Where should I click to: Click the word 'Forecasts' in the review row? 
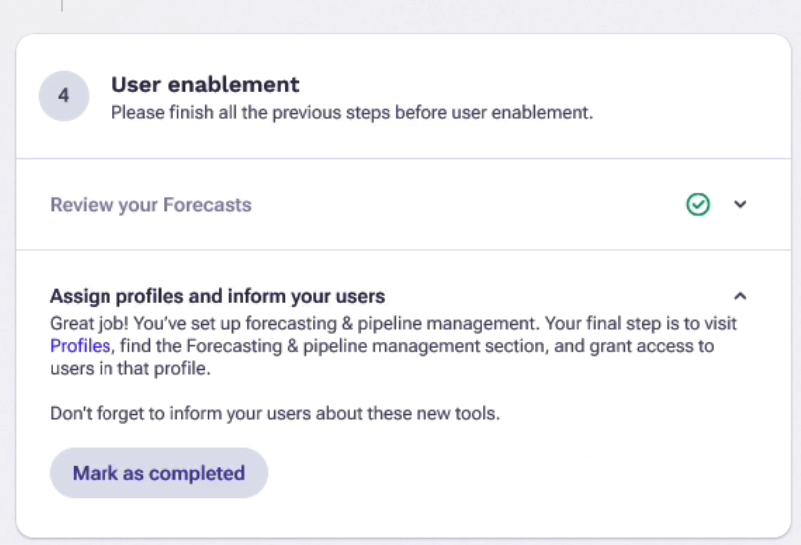210,205
